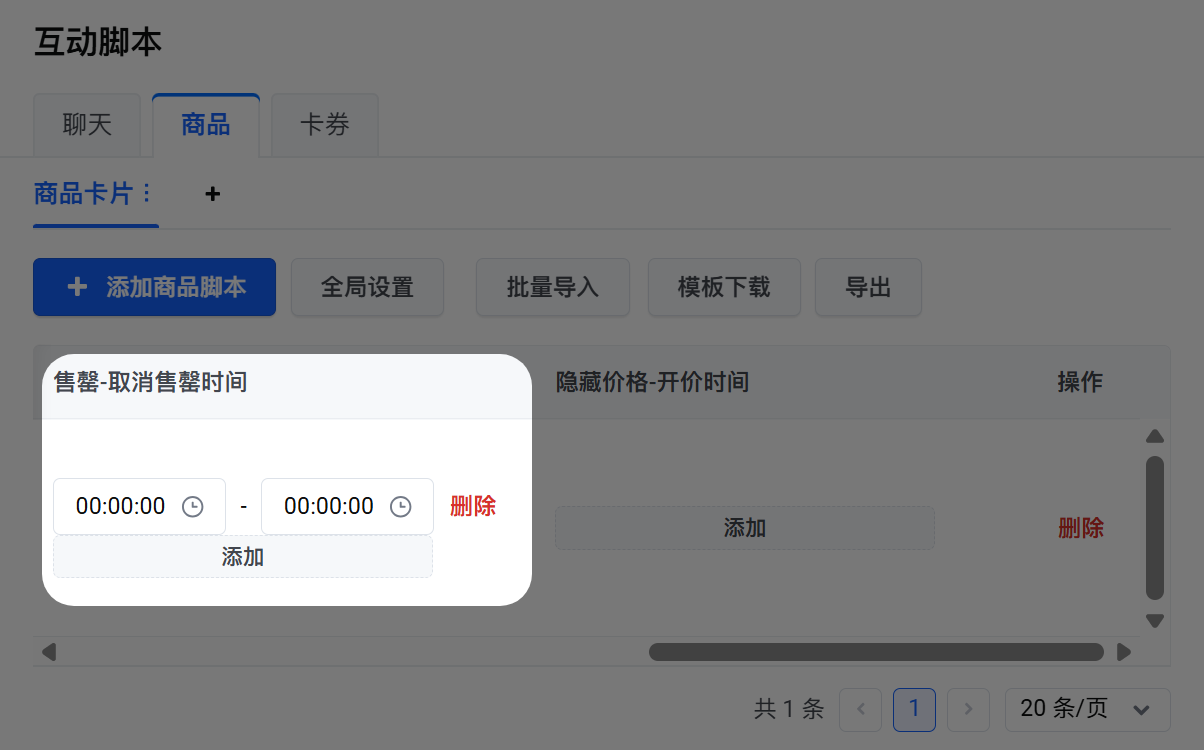Click the 添加商品脚本 button
Image resolution: width=1204 pixels, height=750 pixels.
coord(154,288)
